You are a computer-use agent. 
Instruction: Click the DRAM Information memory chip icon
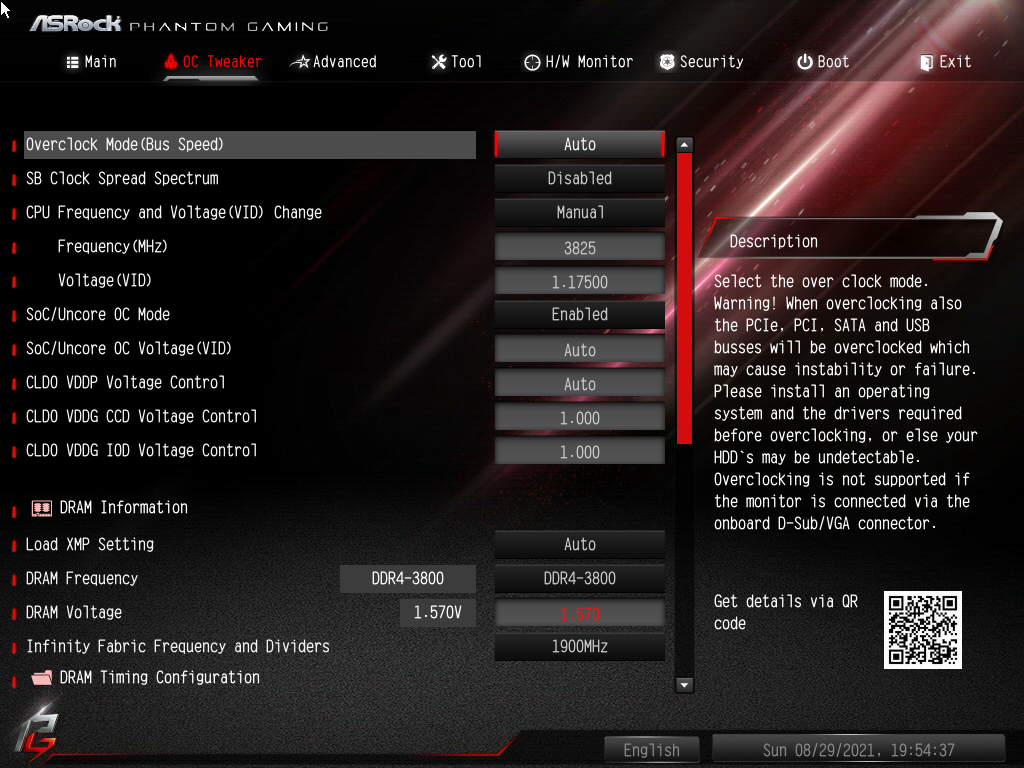42,508
